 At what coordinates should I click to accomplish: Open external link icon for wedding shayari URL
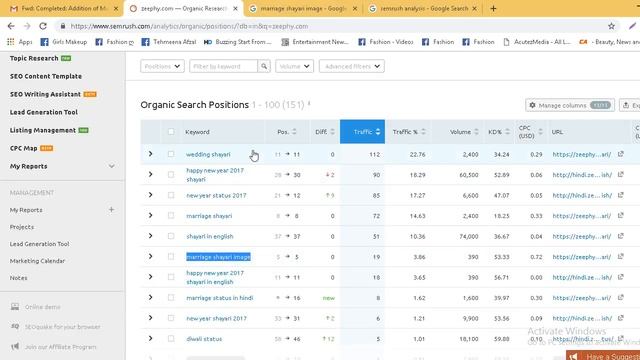click(x=620, y=154)
